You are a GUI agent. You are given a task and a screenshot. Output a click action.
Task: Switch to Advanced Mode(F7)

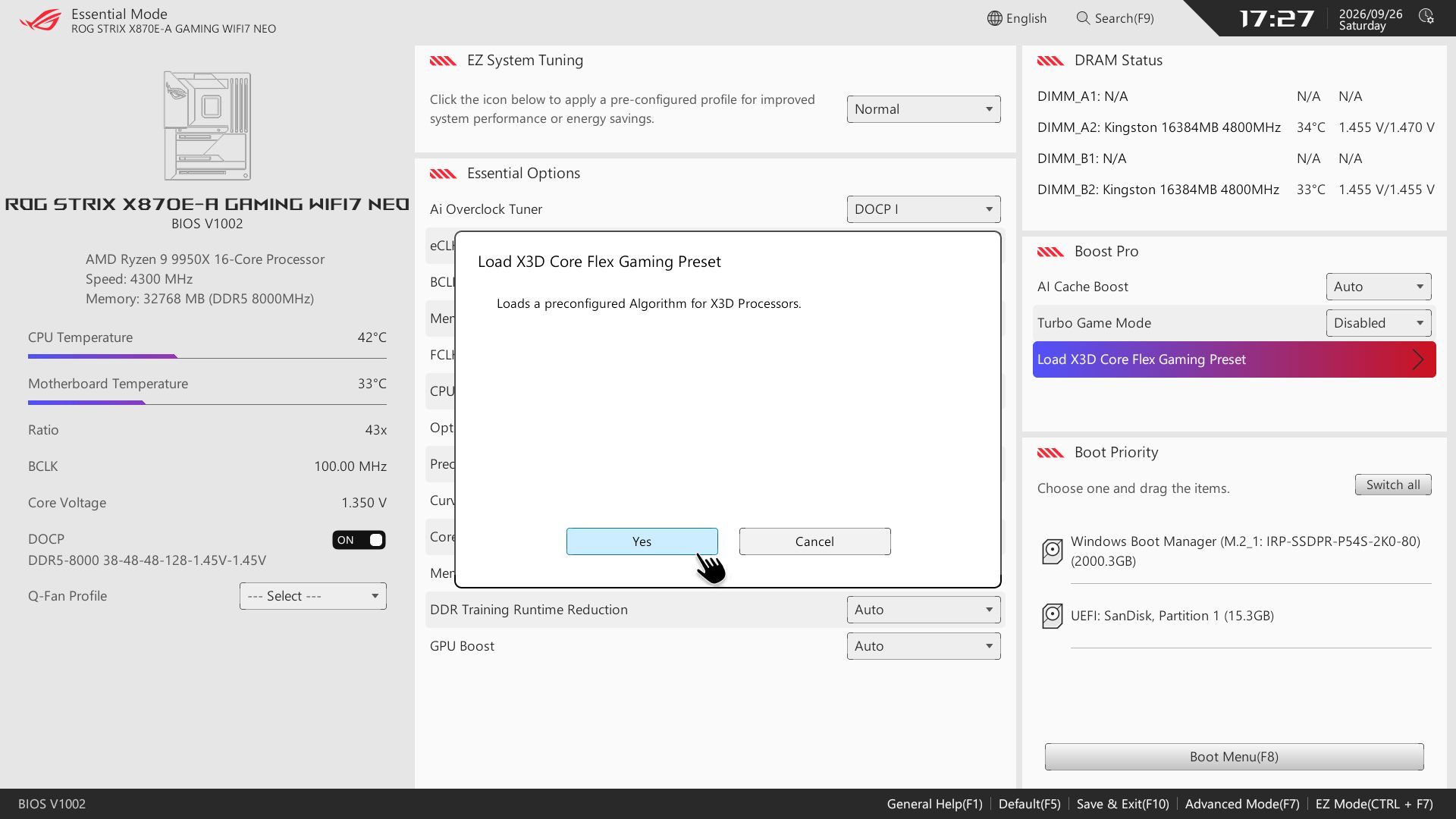point(1241,804)
